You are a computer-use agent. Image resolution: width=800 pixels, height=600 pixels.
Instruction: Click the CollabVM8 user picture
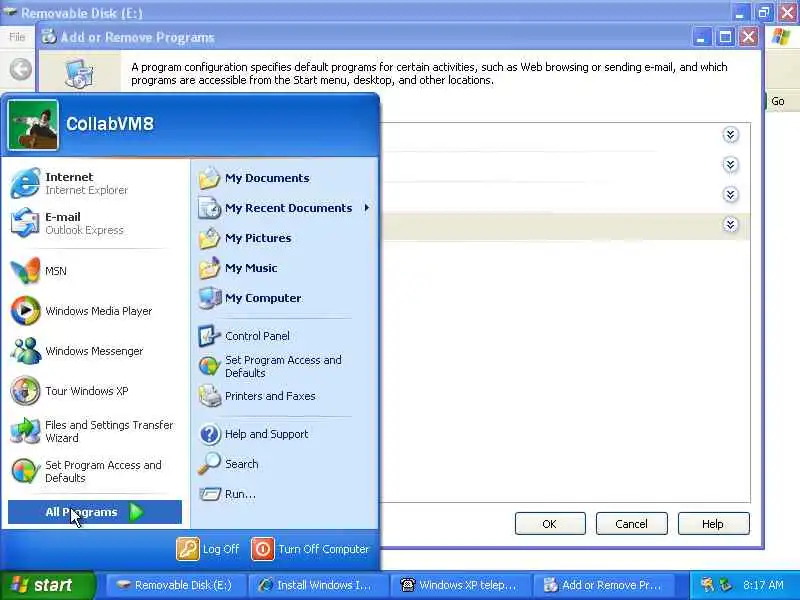pyautogui.click(x=33, y=125)
